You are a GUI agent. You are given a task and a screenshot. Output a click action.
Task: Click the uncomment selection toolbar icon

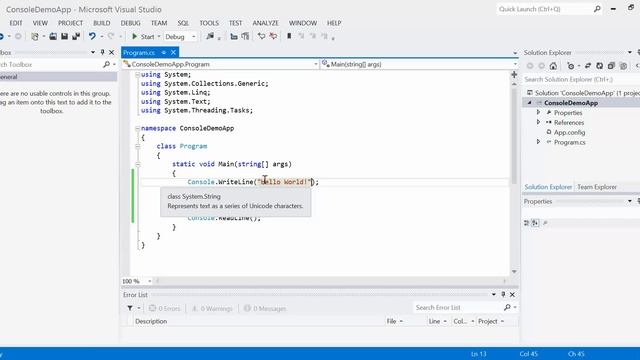coord(273,36)
